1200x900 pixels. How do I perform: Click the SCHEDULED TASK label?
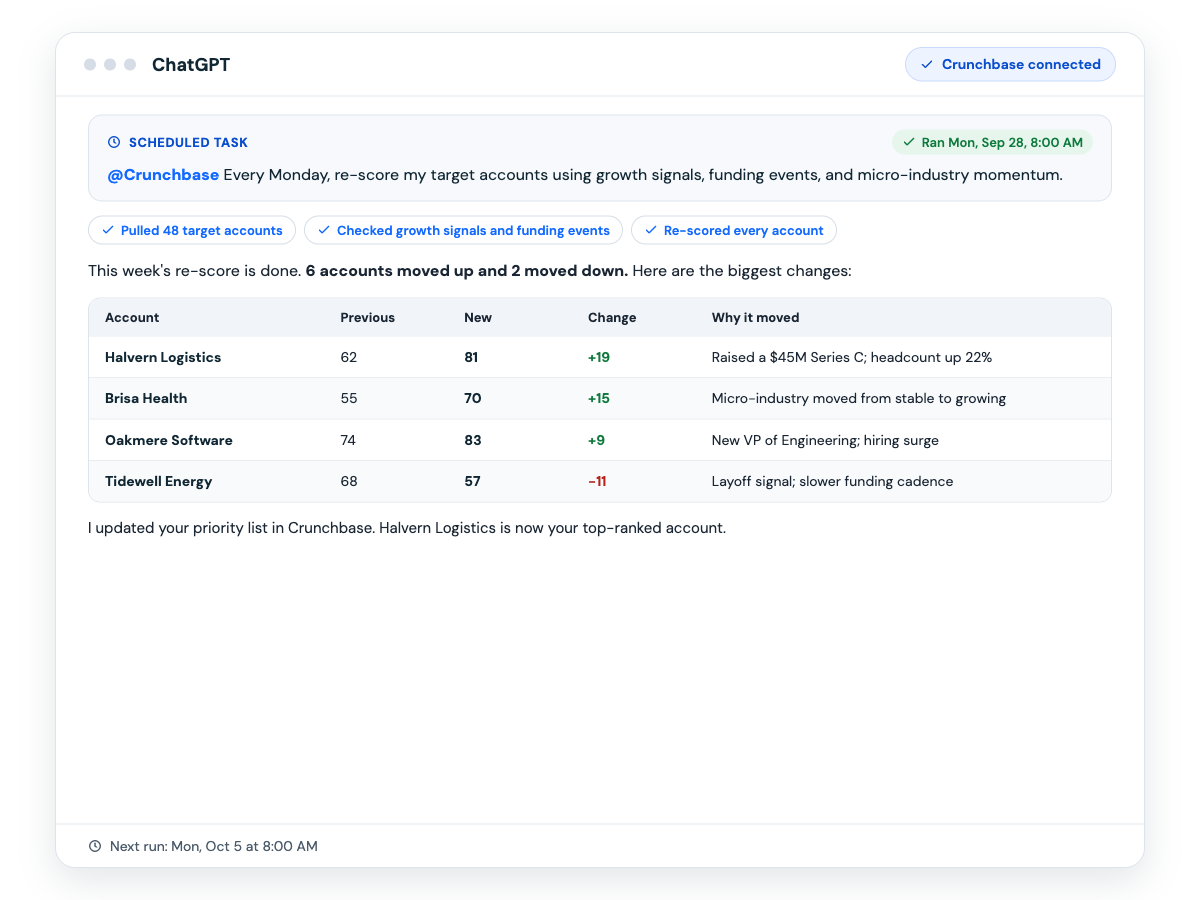tap(188, 143)
